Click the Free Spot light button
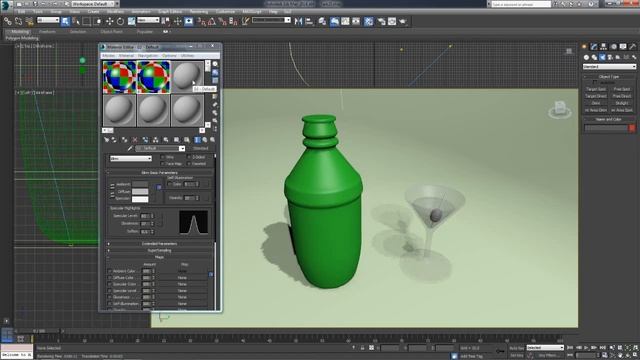 pyautogui.click(x=622, y=89)
